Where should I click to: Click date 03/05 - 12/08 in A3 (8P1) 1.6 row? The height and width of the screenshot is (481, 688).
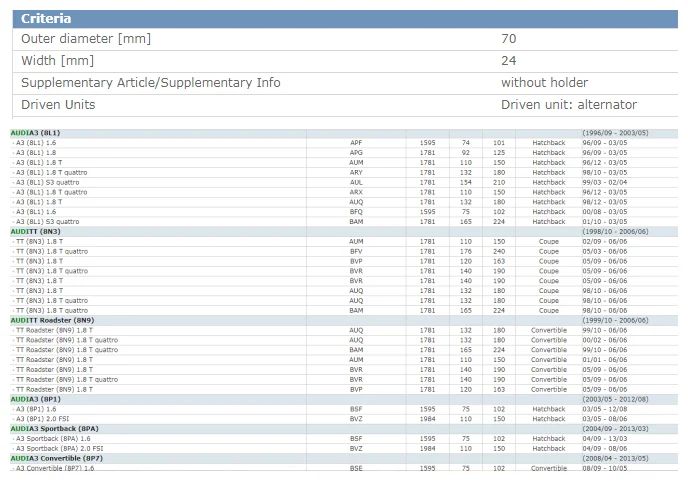coord(605,409)
